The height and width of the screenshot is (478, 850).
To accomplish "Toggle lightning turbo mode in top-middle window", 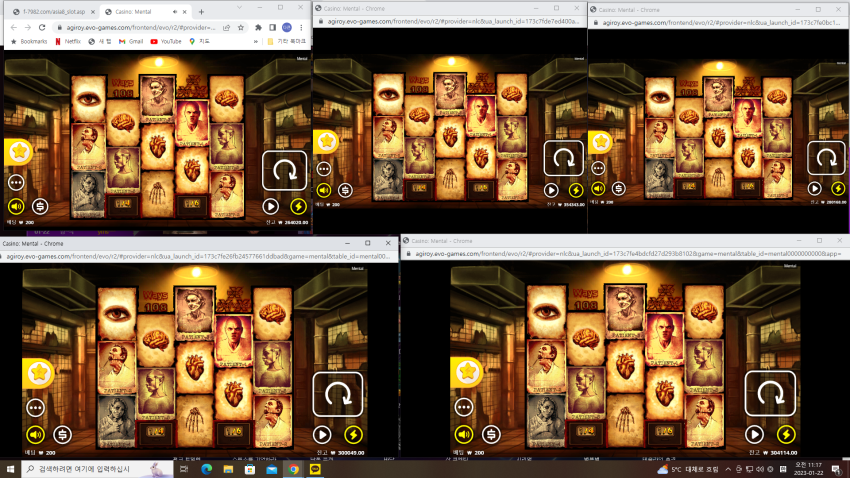I will [576, 190].
